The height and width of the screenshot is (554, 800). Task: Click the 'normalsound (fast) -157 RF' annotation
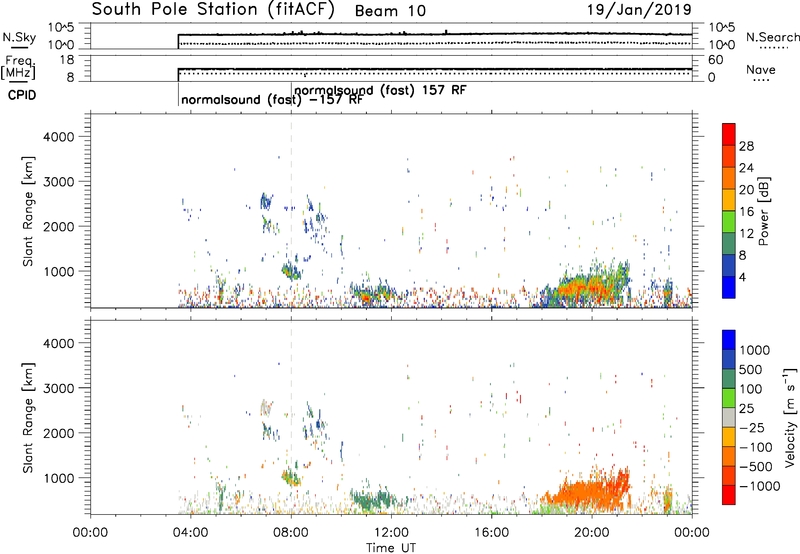tap(272, 100)
